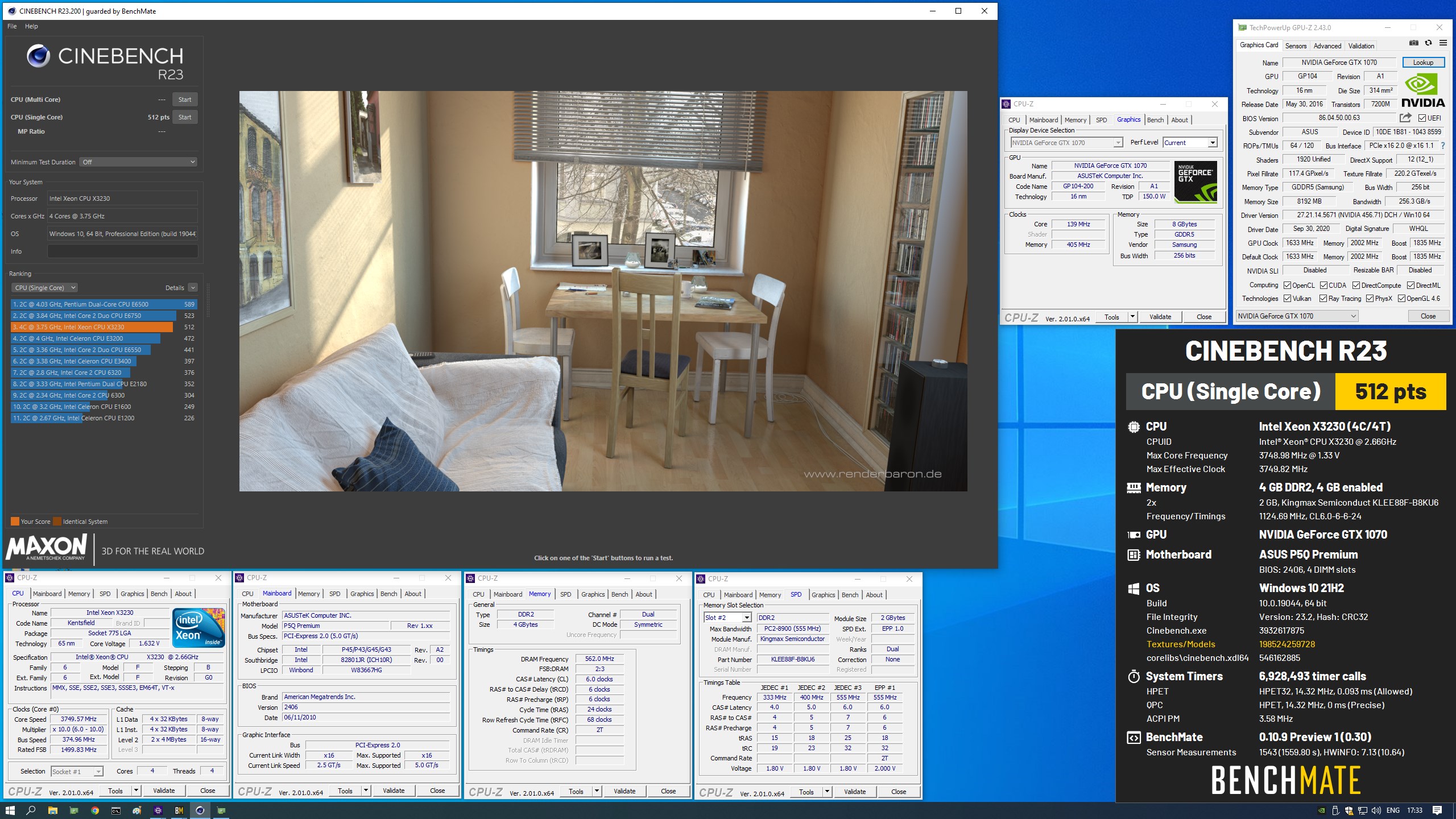Open Google Chrome from the taskbar
1456x819 pixels.
pyautogui.click(x=94, y=810)
